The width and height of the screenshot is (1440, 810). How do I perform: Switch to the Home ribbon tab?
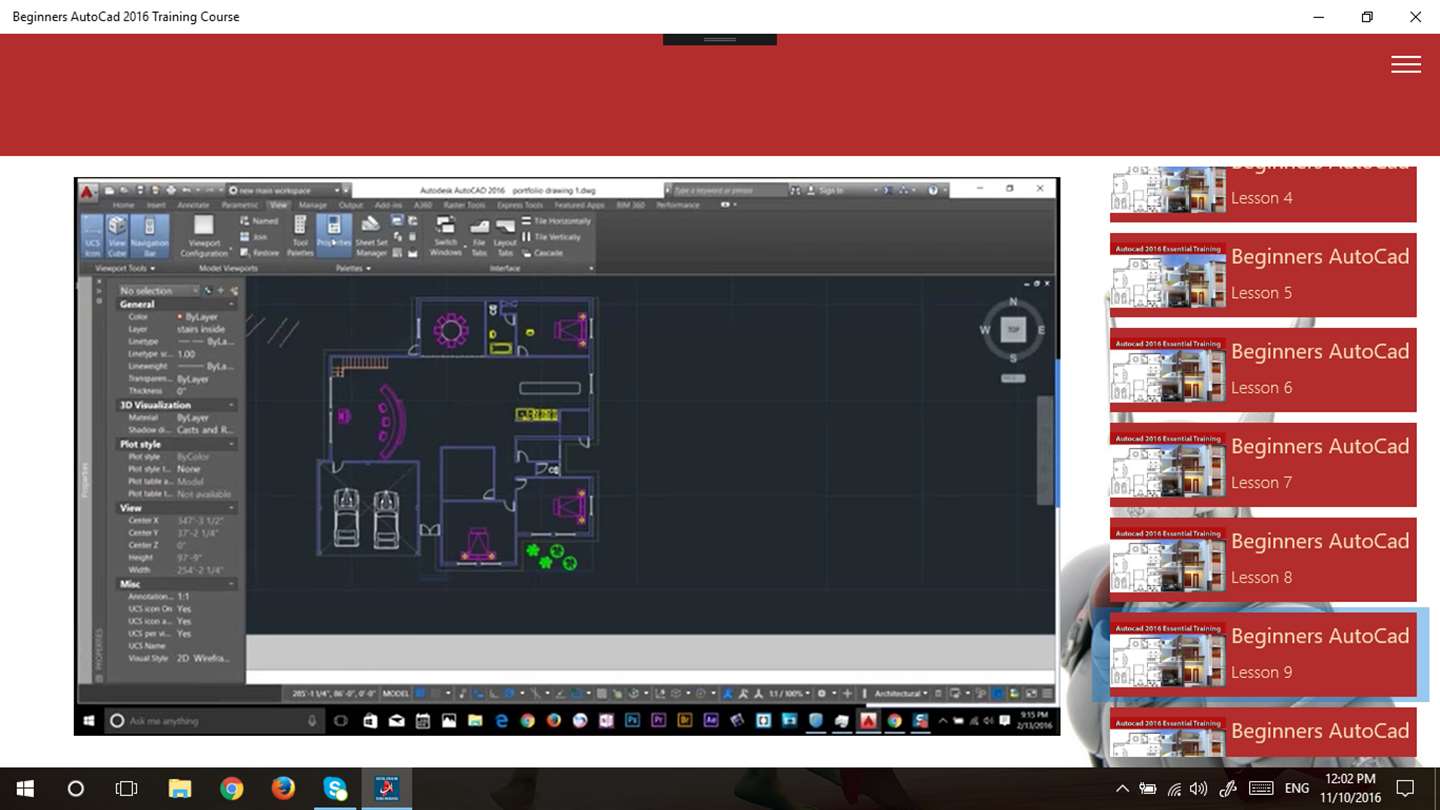pos(123,205)
